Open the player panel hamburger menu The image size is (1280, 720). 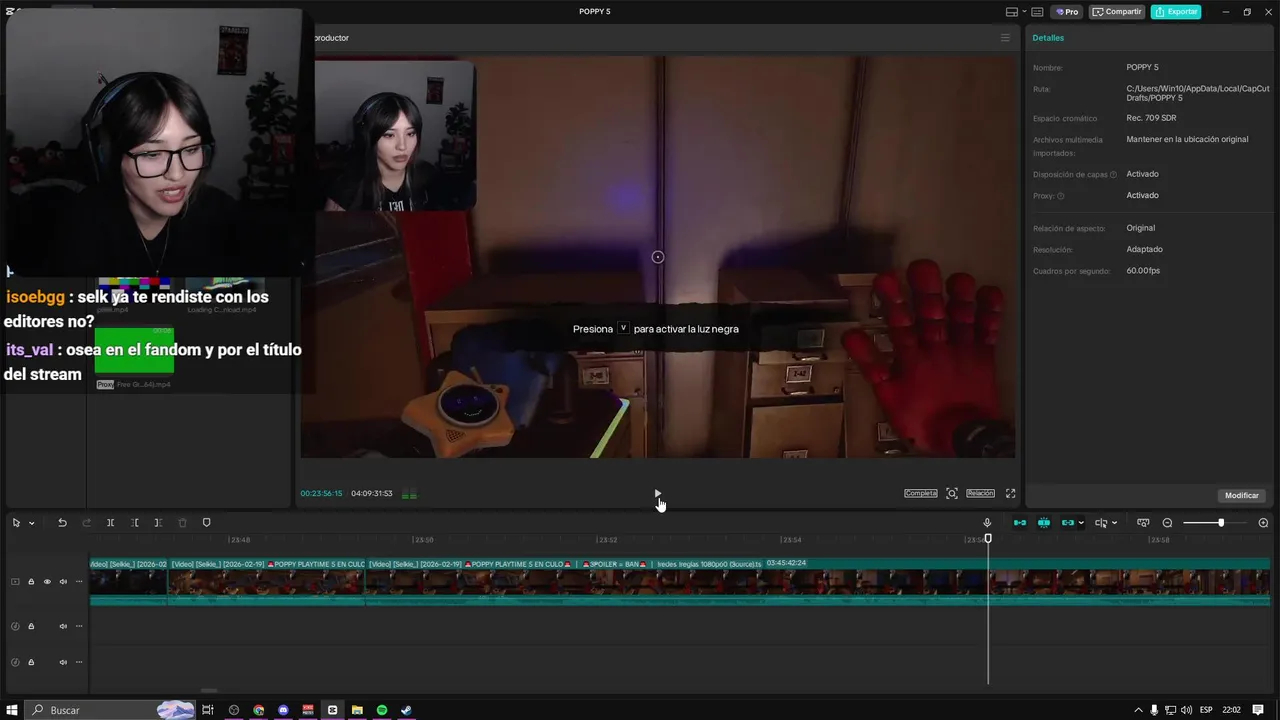(1005, 38)
